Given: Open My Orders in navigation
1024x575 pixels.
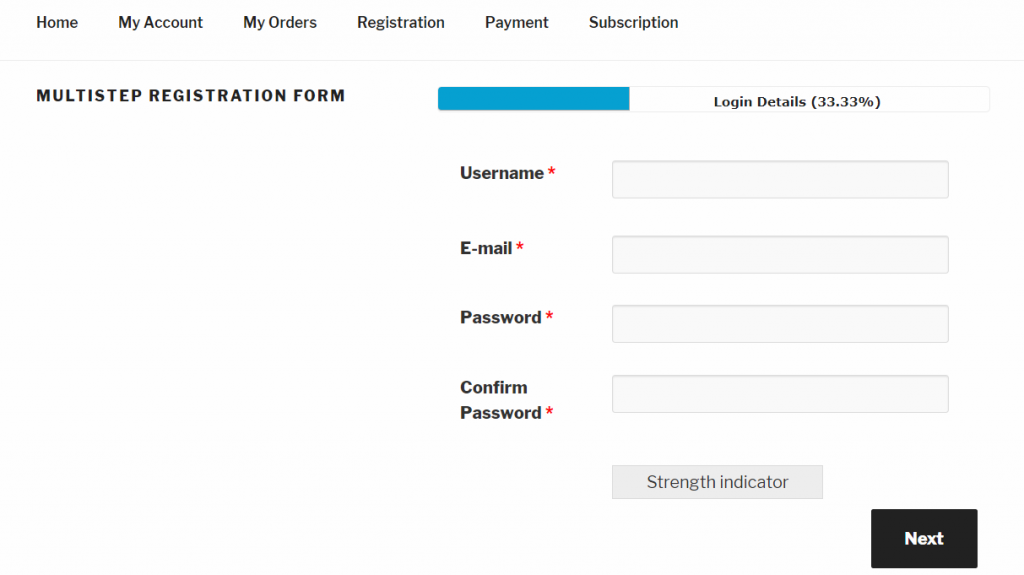Looking at the screenshot, I should point(280,22).
